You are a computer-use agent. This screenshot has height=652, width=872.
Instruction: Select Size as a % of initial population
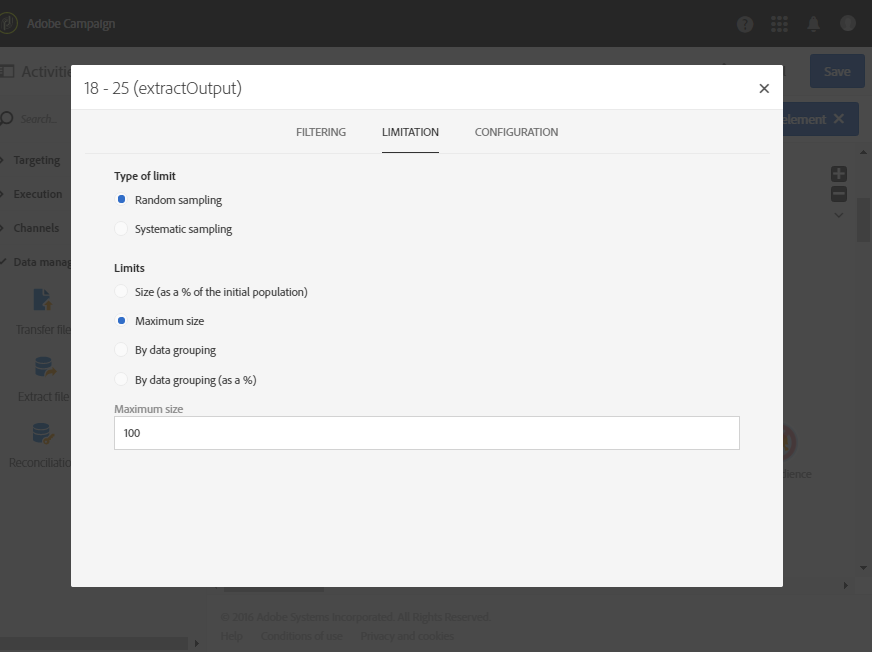tap(121, 292)
